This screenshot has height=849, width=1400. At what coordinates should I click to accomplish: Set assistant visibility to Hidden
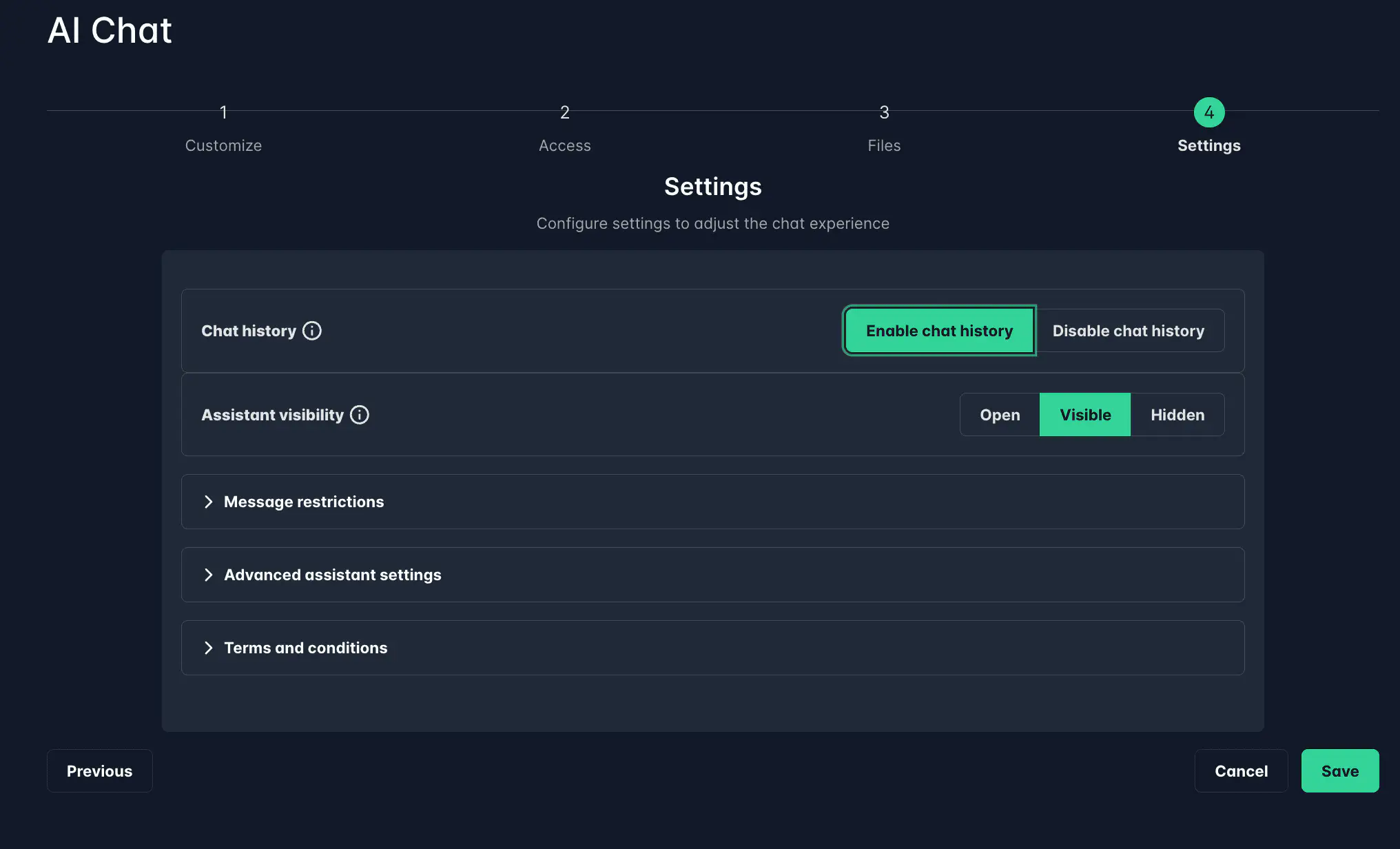1177,415
